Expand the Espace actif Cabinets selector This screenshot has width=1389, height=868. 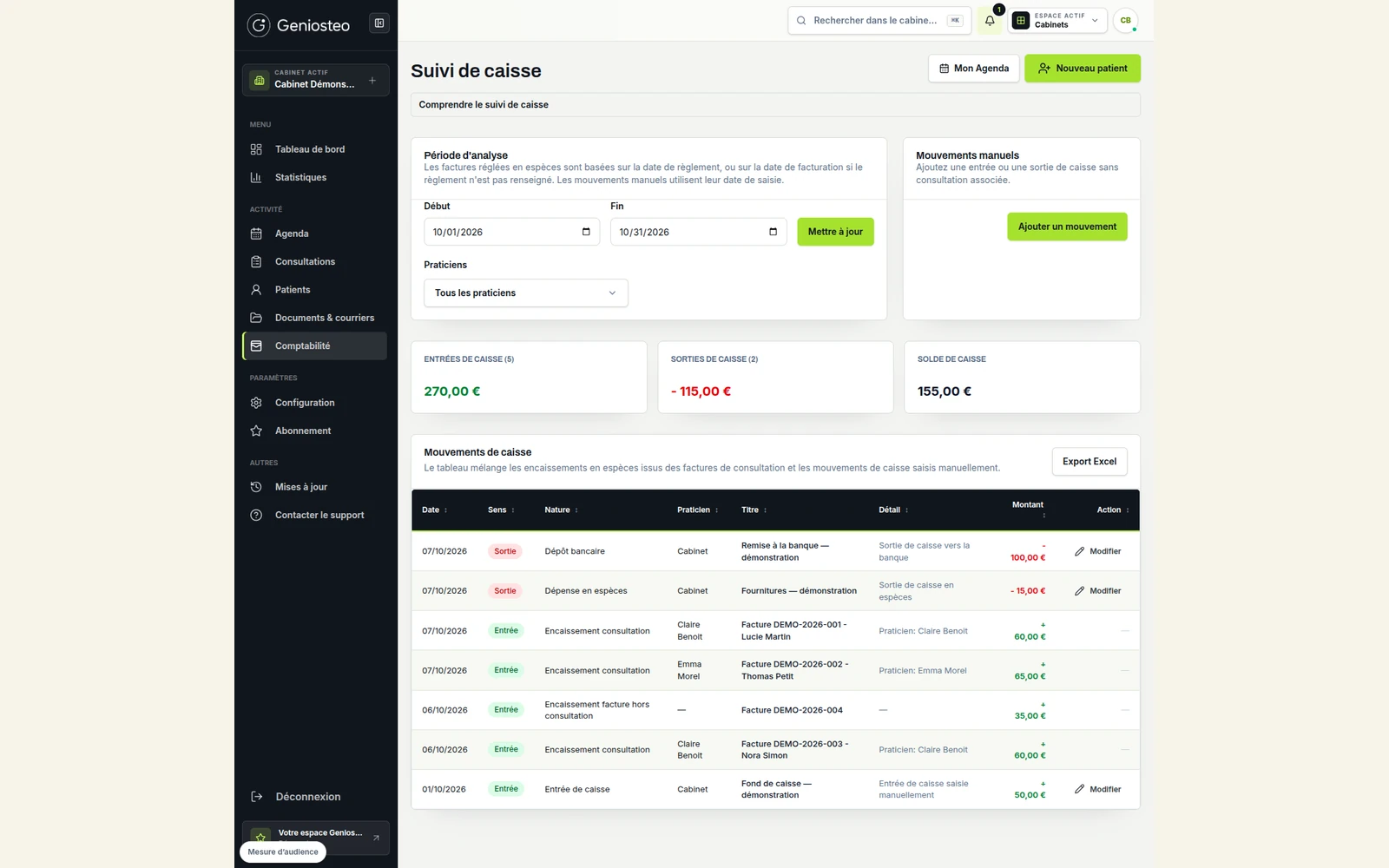point(1057,21)
